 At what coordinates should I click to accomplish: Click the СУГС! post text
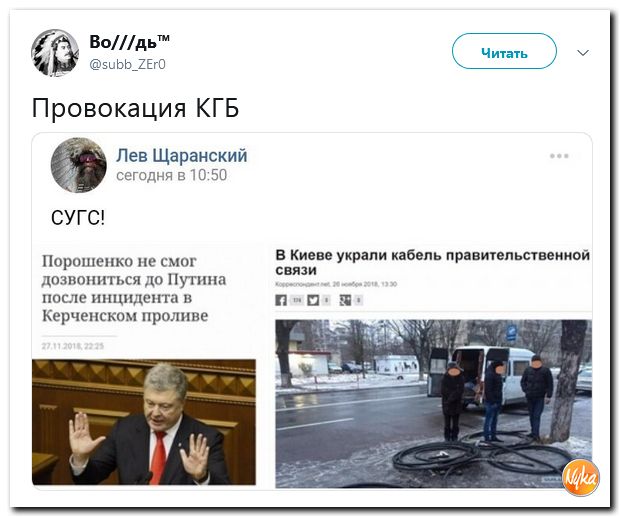[x=78, y=217]
